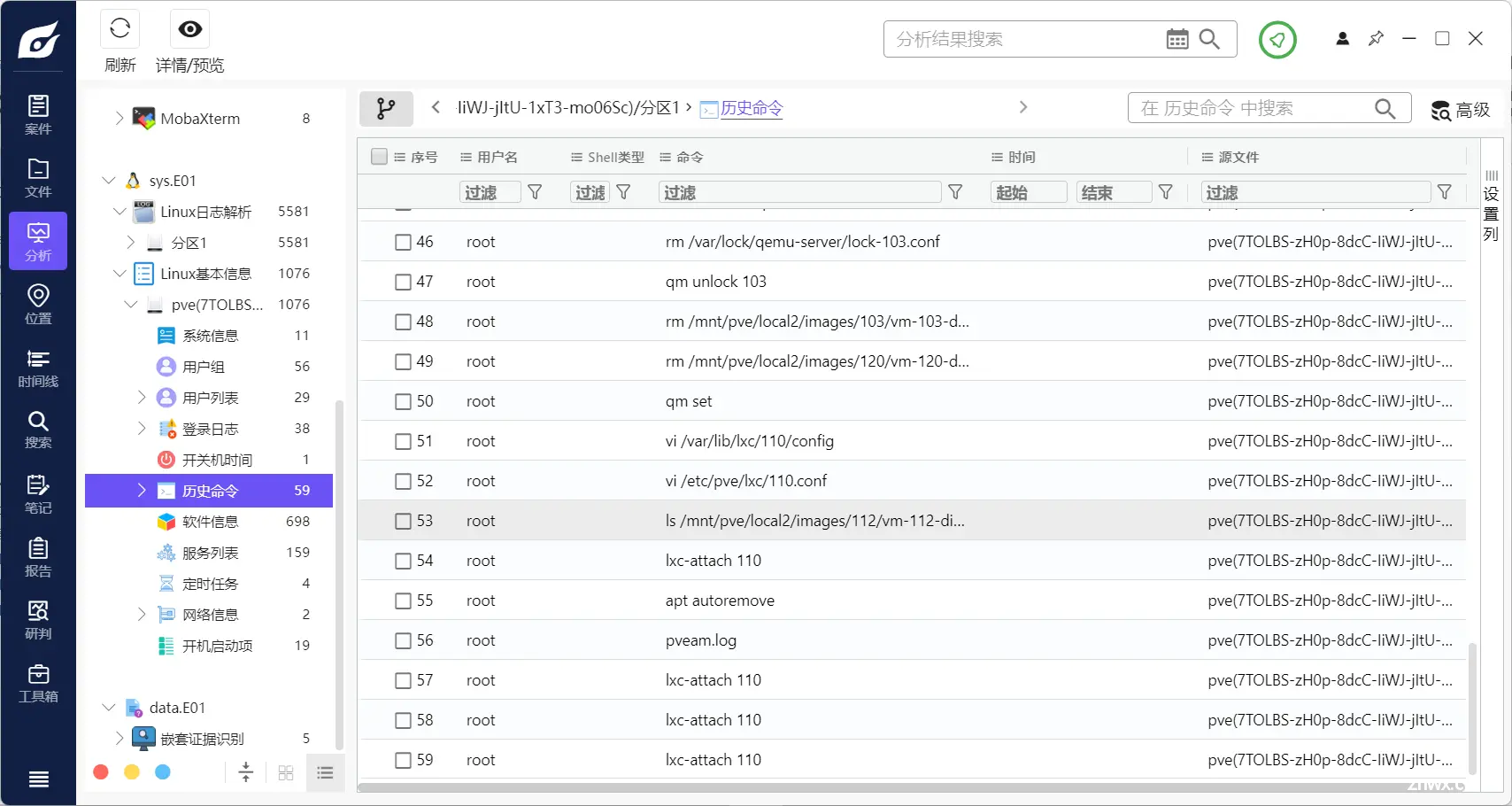Click filter funnel for 命令 column
Screen dimensions: 1512x806
tap(955, 192)
